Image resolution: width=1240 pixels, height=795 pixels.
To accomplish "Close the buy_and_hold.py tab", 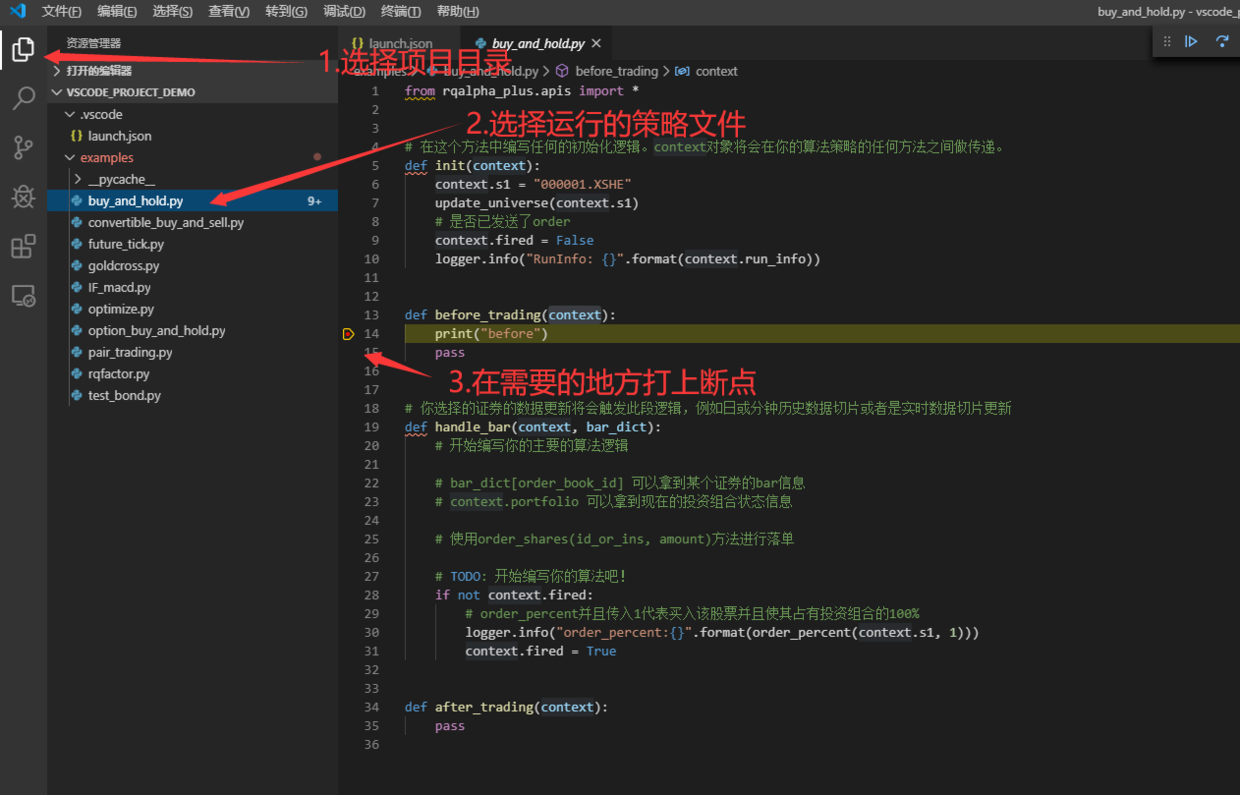I will 597,44.
